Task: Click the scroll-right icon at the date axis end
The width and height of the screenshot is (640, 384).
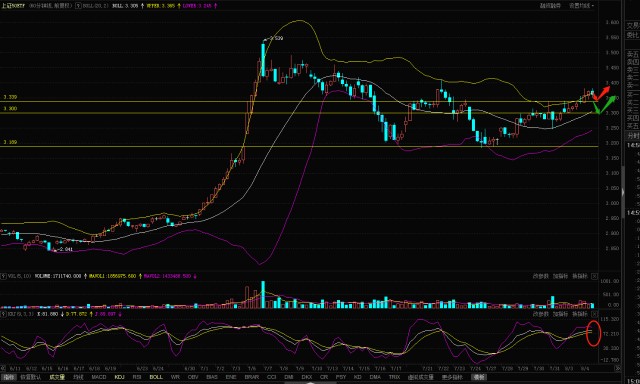Action: (x=618, y=368)
